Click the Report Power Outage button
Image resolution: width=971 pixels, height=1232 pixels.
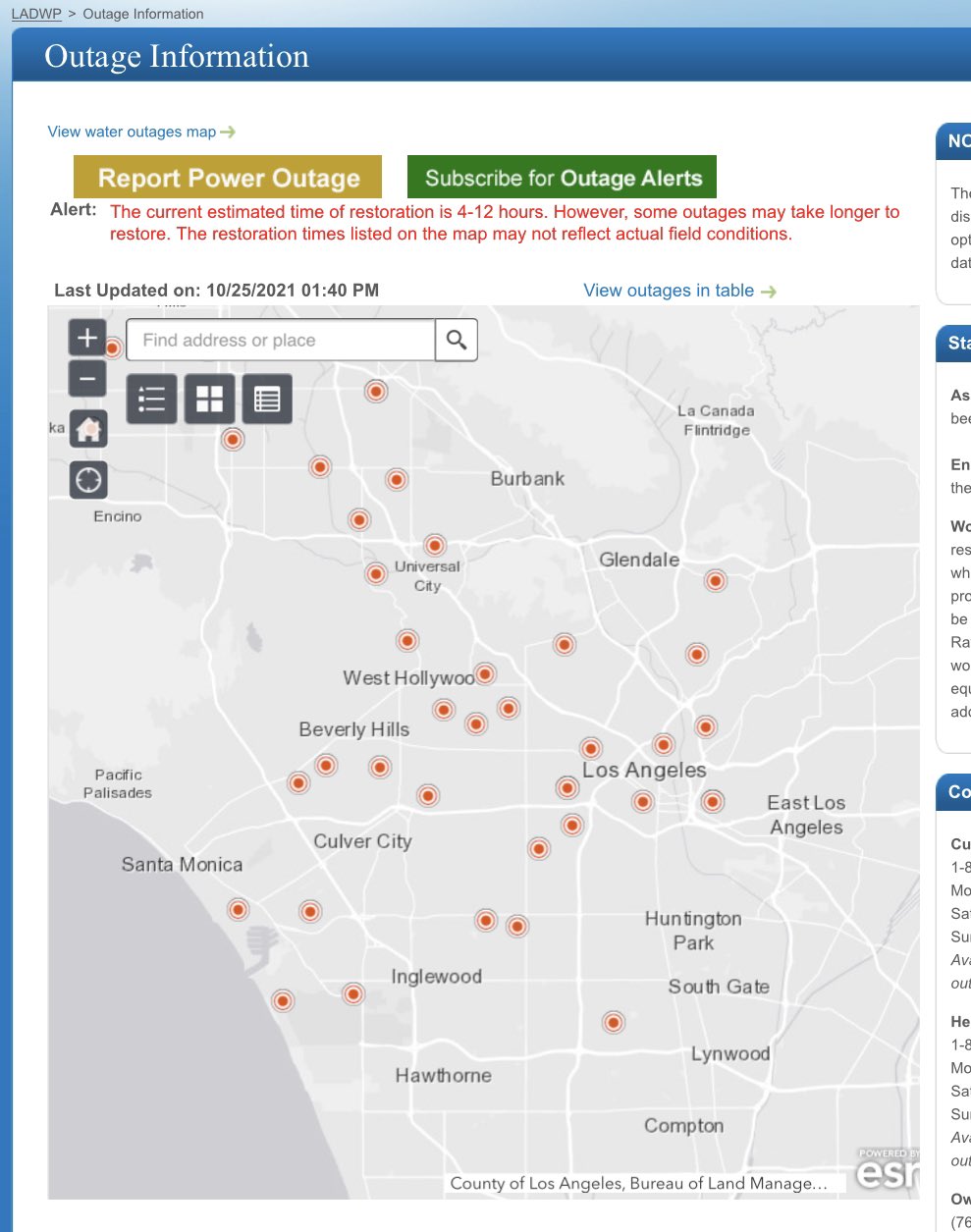228,178
